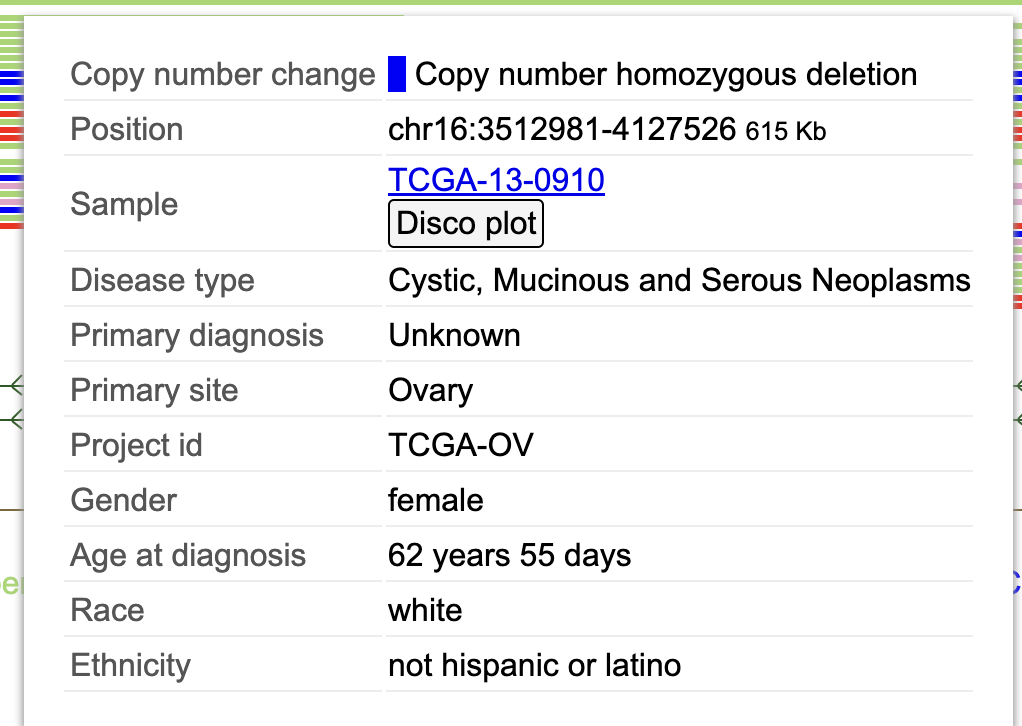Click the 'Ethnicity' row label
The height and width of the screenshot is (726, 1022).
130,665
